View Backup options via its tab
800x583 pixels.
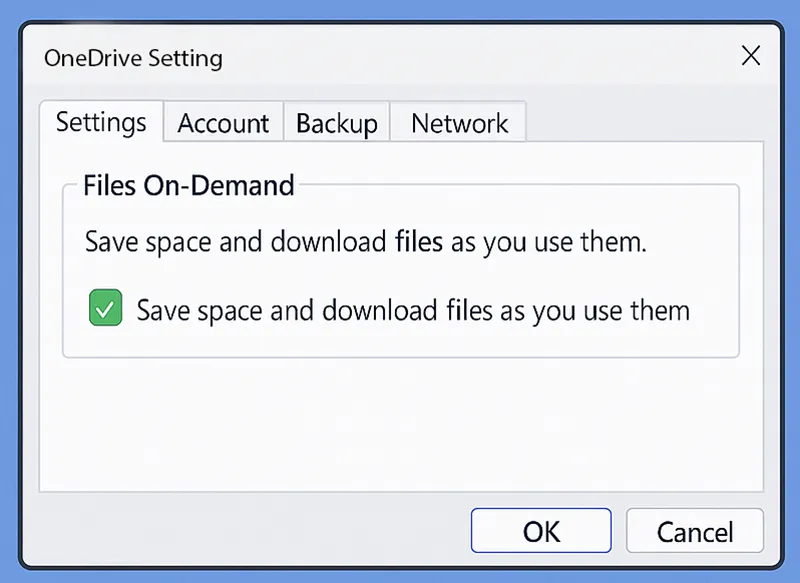(x=337, y=123)
